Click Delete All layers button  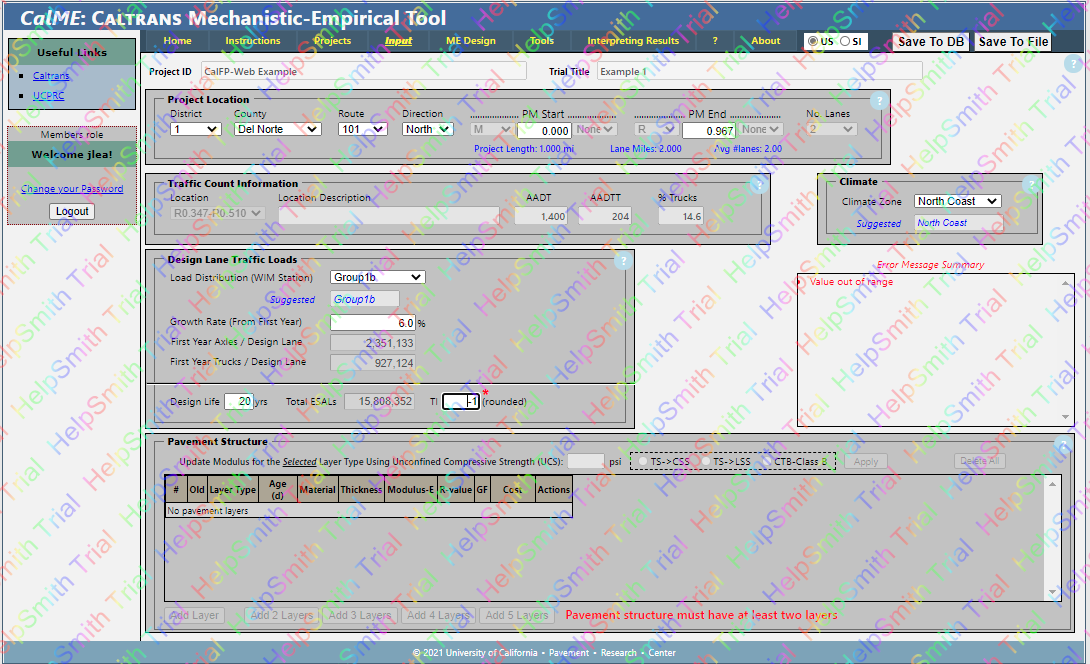979,461
